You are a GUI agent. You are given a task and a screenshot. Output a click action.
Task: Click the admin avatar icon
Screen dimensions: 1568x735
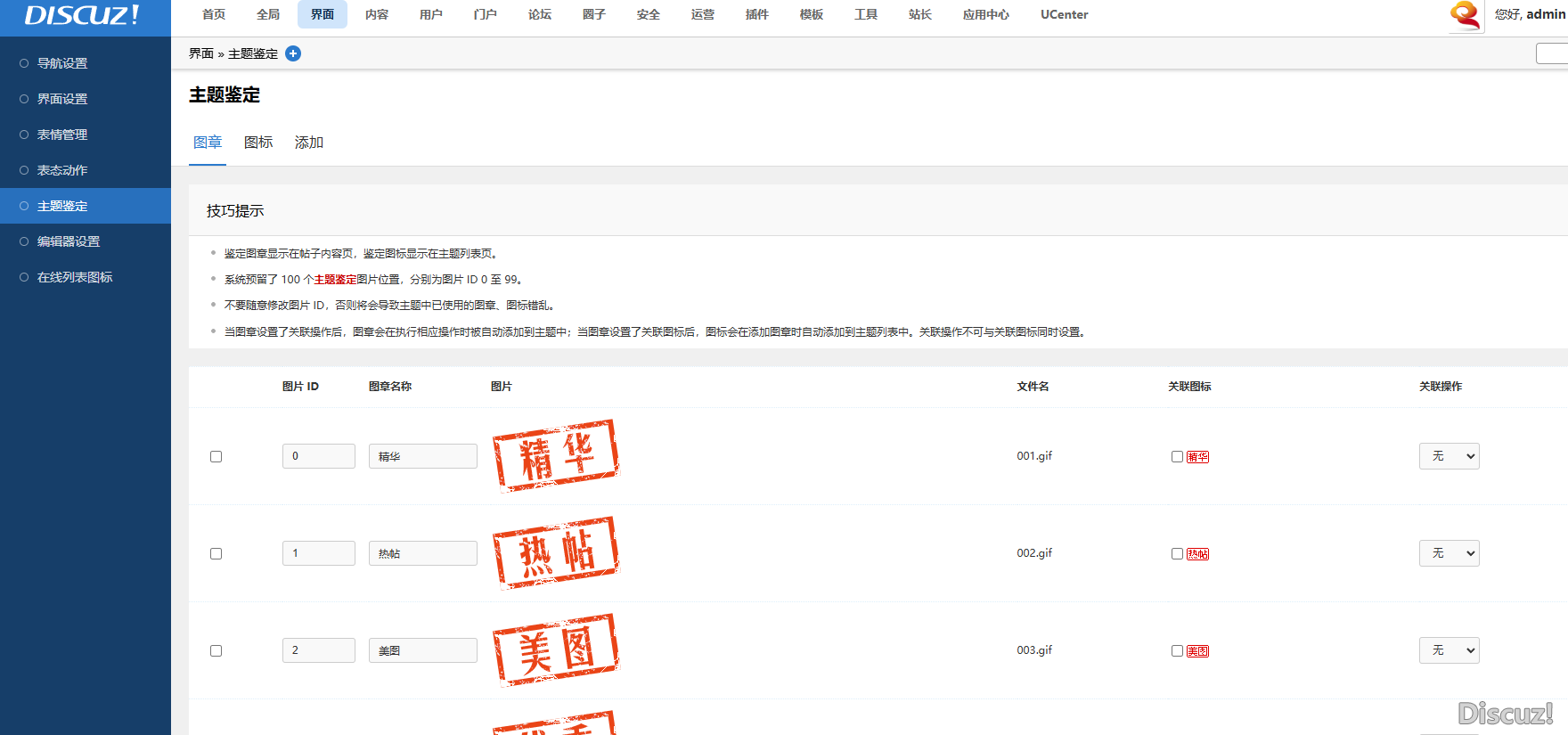(1466, 15)
